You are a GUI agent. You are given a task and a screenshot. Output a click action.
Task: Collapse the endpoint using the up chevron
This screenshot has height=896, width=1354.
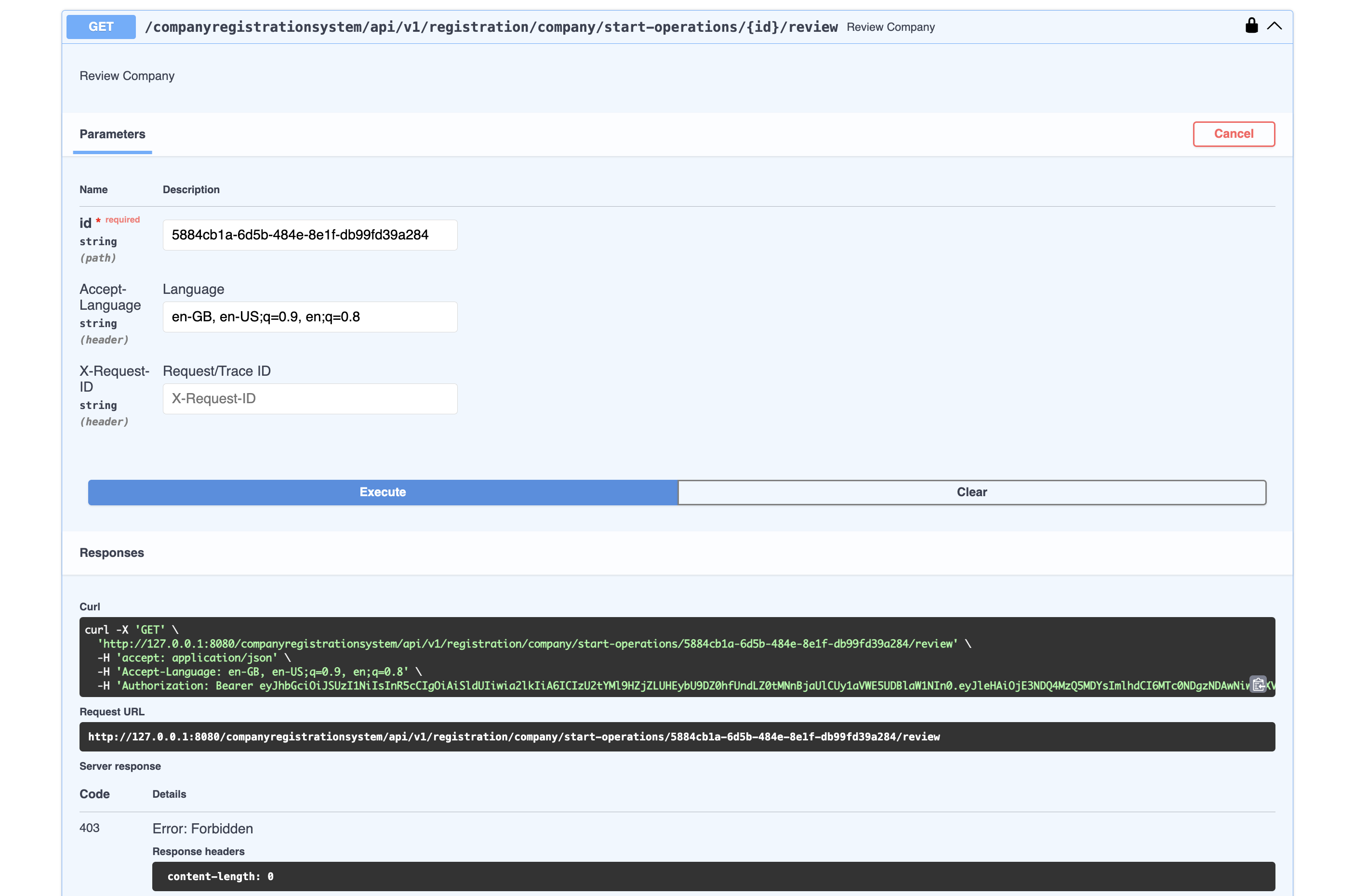pos(1274,26)
